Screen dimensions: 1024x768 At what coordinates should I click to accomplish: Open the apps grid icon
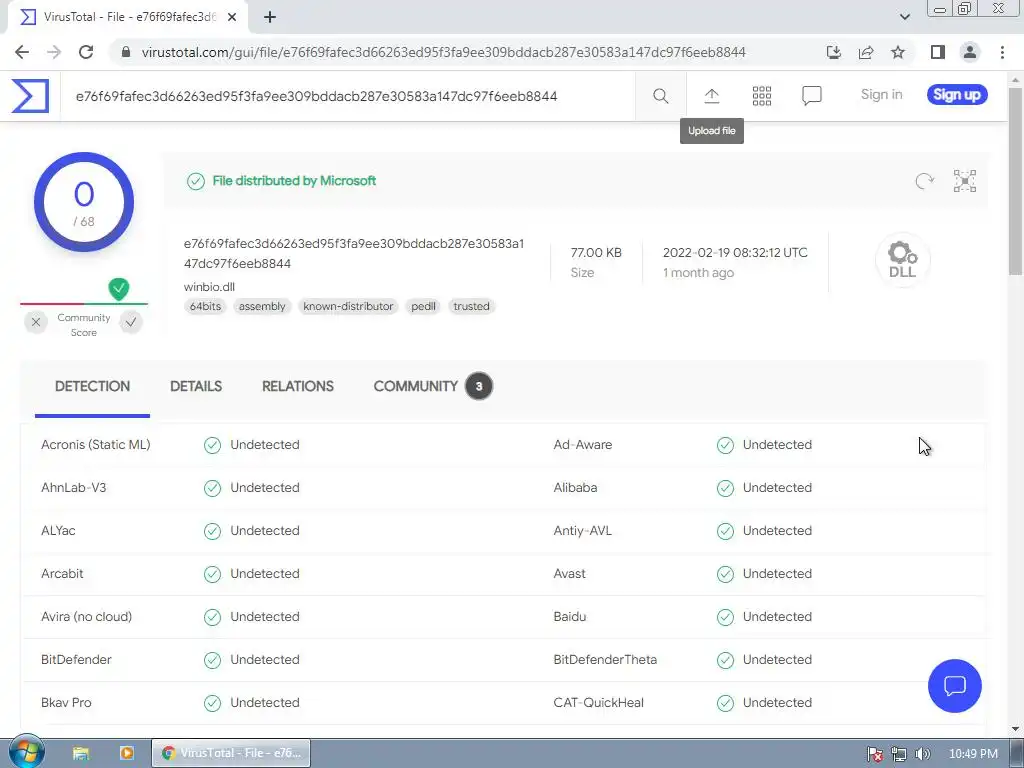point(761,96)
